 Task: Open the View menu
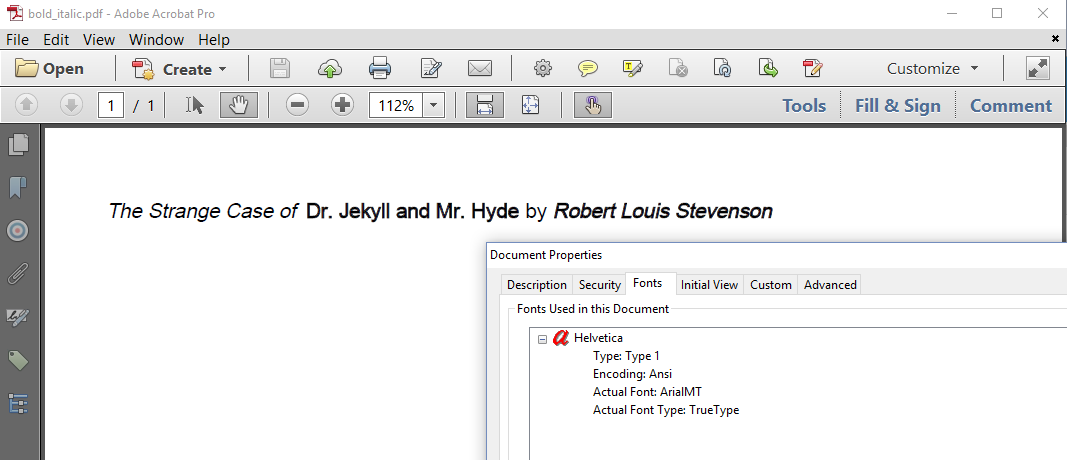coord(99,39)
